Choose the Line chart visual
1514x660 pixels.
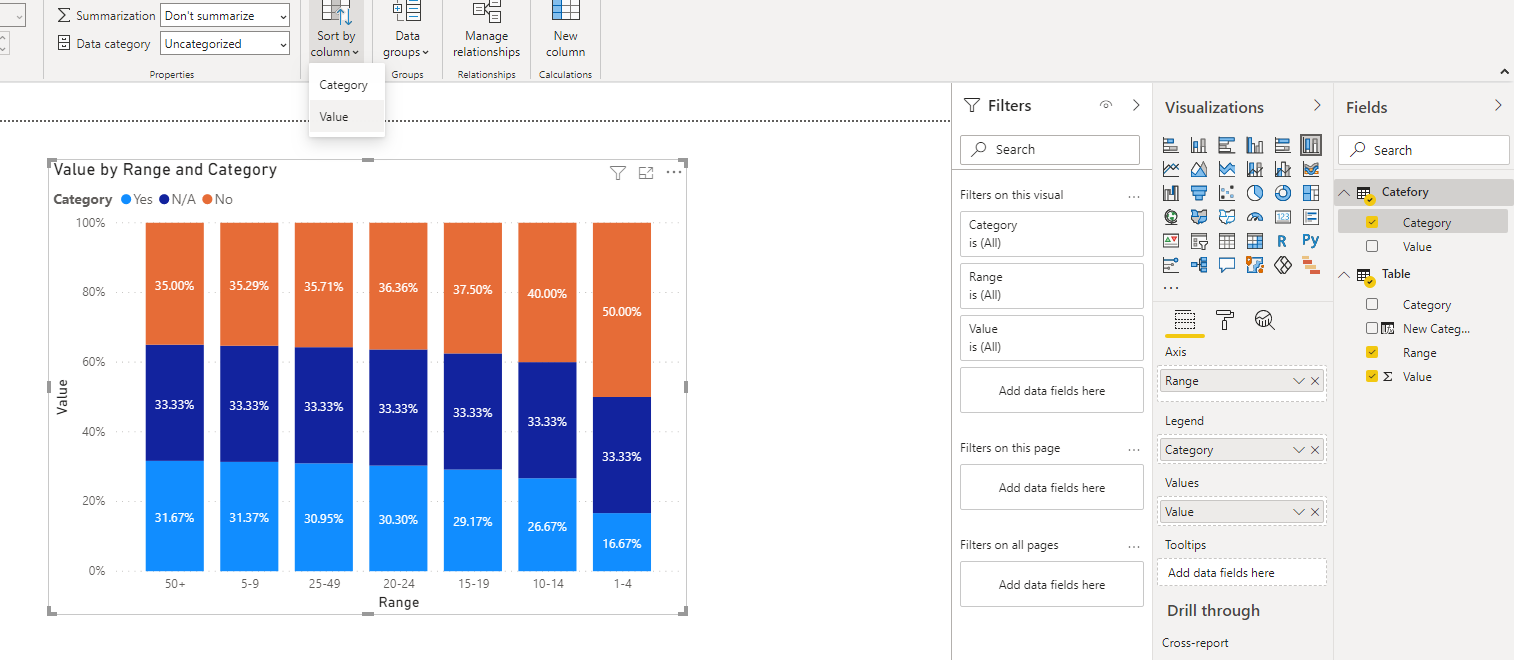pyautogui.click(x=1171, y=169)
